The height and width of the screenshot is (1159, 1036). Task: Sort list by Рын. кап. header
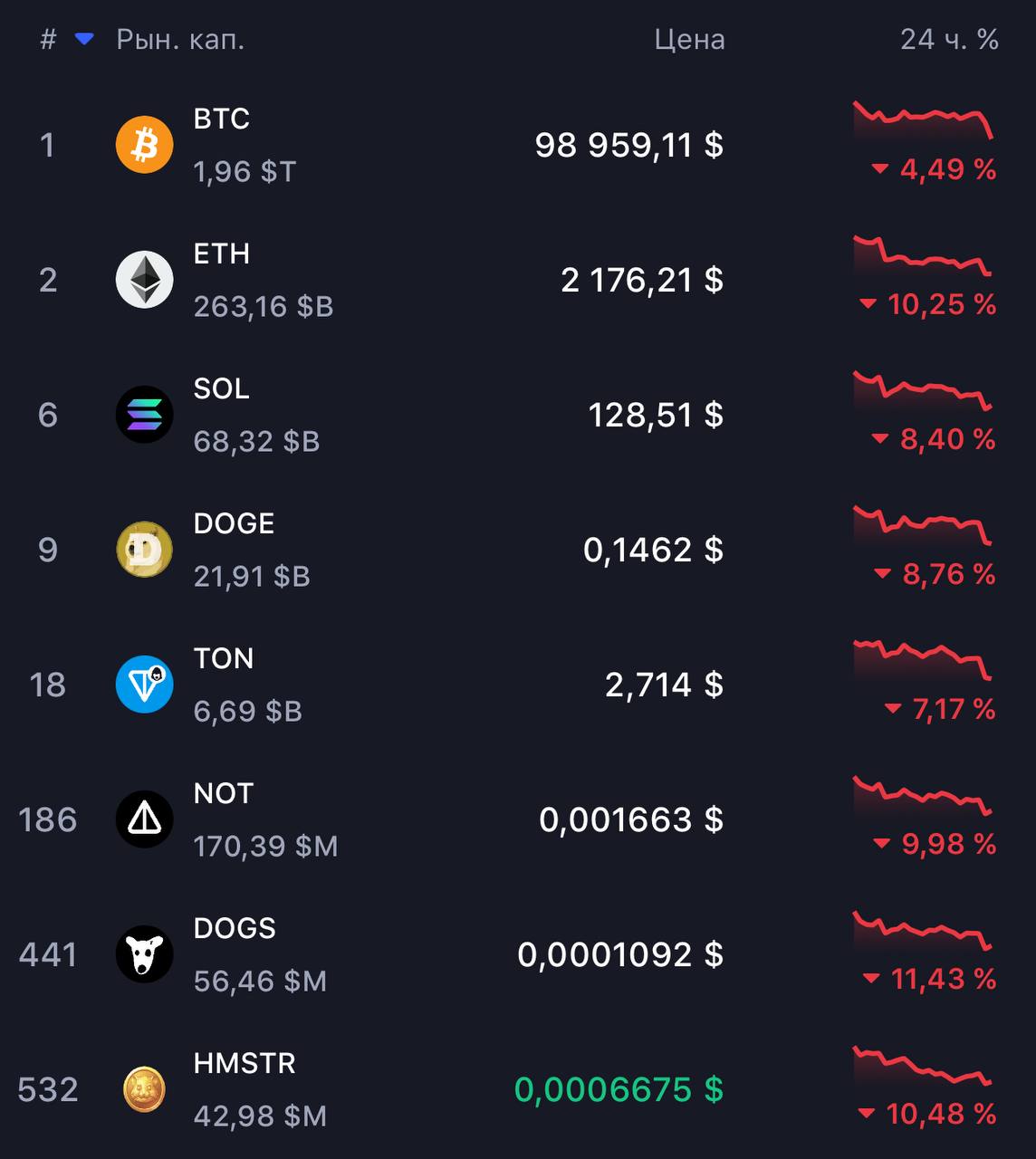(x=180, y=40)
